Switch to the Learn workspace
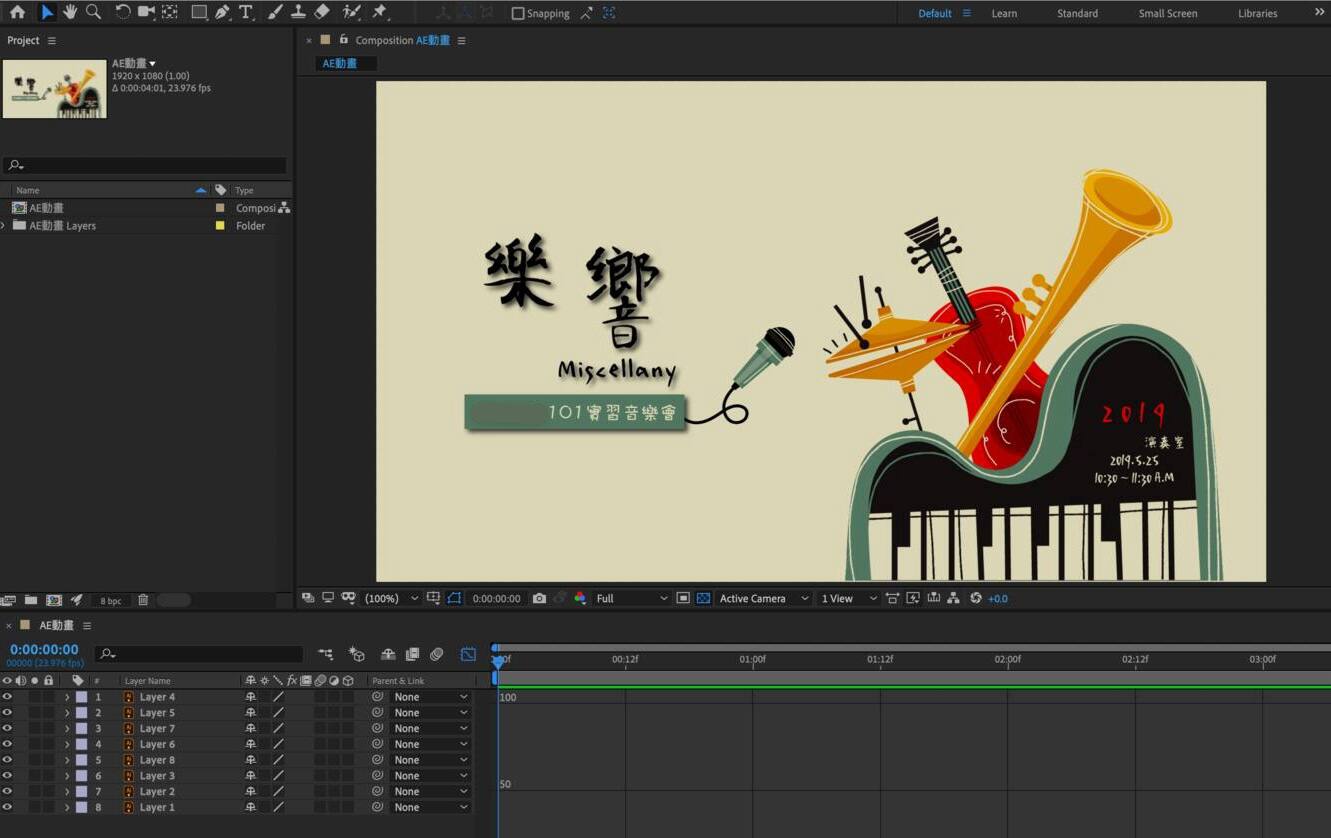This screenshot has height=838, width=1331. [x=1004, y=13]
